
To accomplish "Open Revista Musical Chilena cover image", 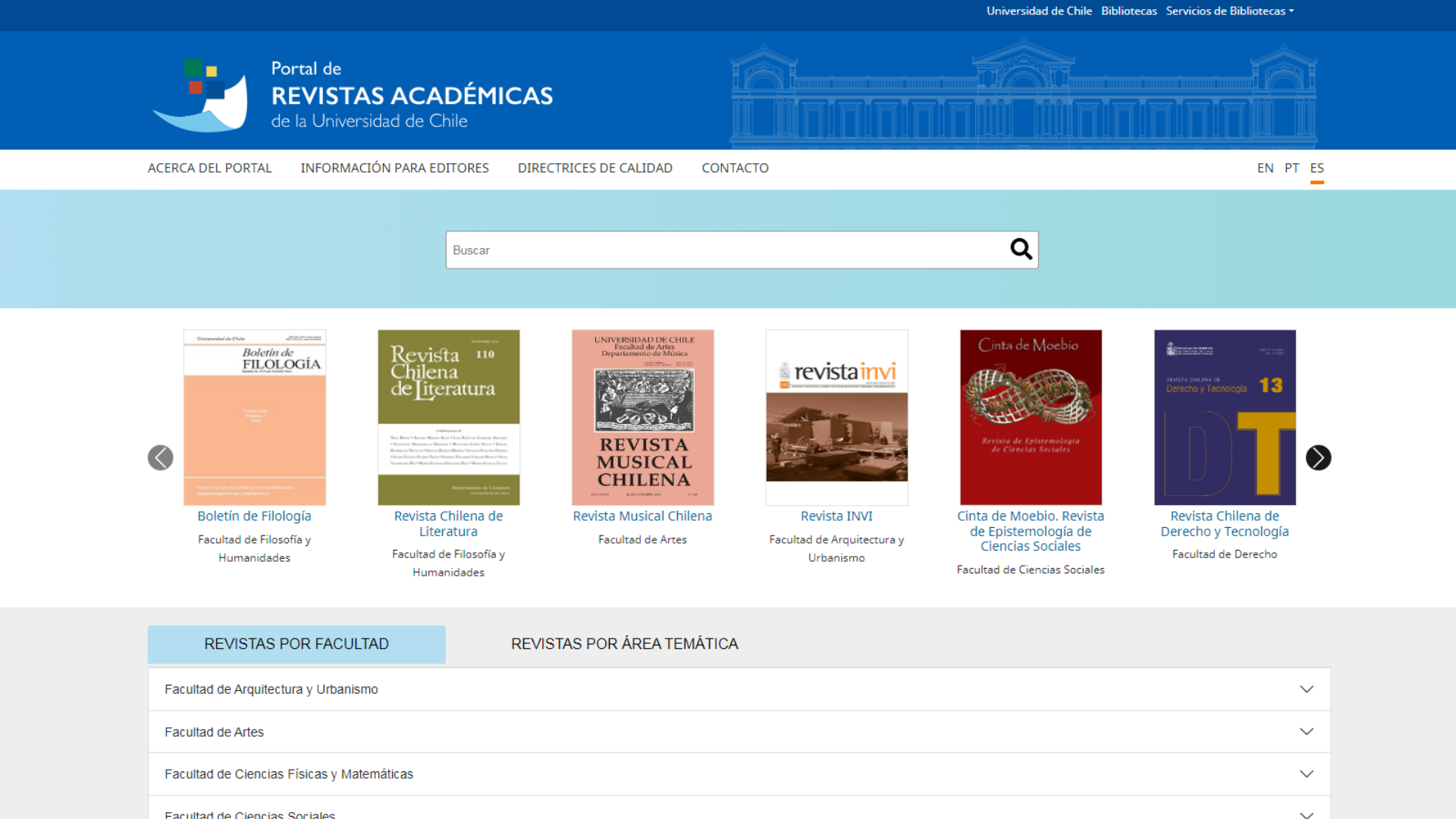I will (643, 417).
